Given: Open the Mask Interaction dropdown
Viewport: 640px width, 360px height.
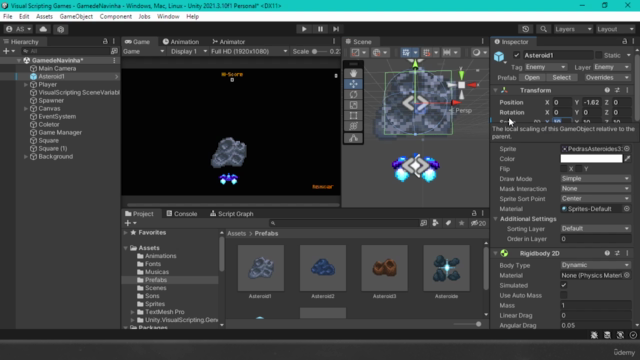Looking at the screenshot, I should (596, 189).
